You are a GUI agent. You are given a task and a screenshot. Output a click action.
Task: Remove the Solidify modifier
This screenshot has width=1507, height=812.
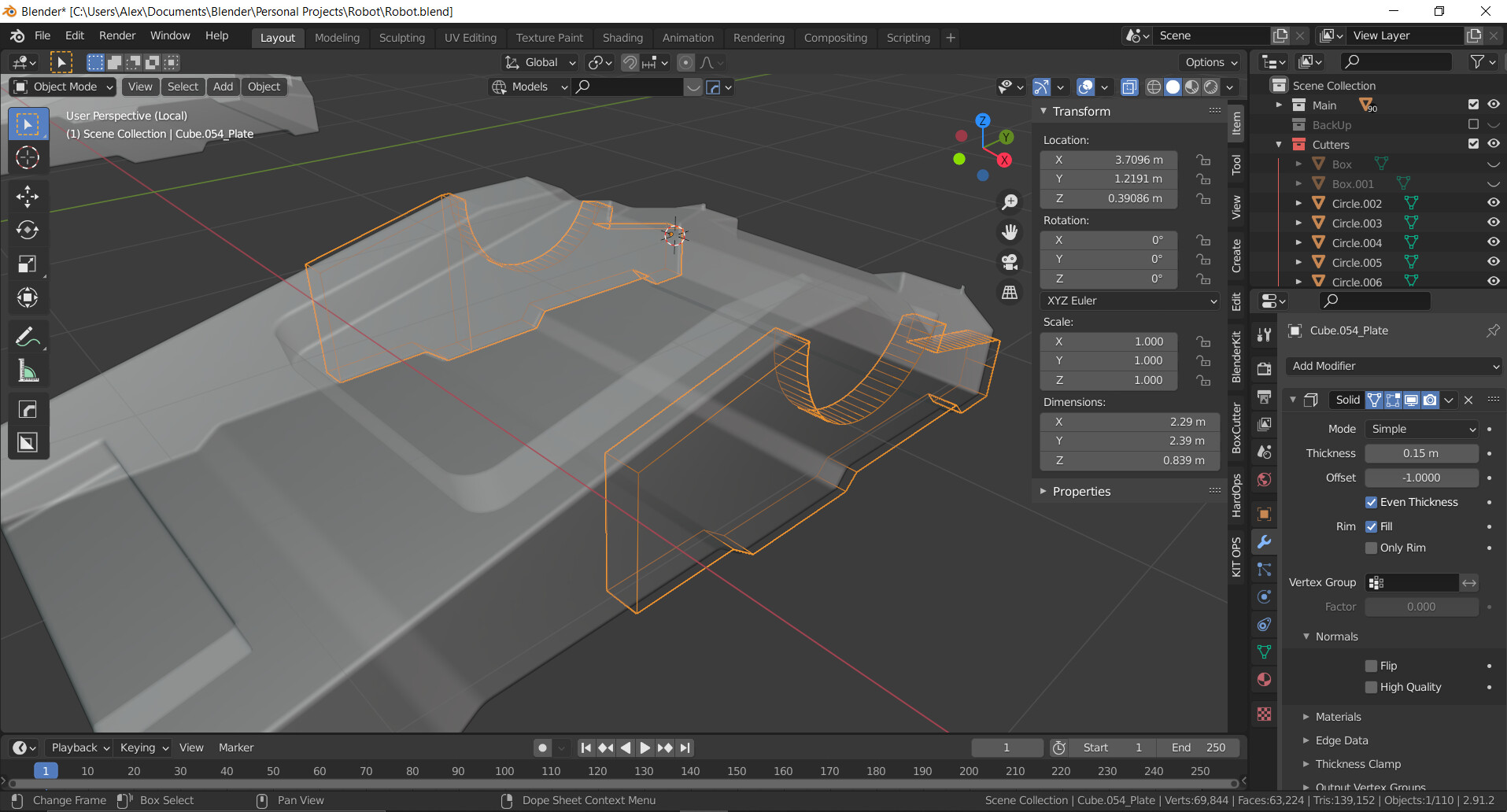coord(1468,400)
